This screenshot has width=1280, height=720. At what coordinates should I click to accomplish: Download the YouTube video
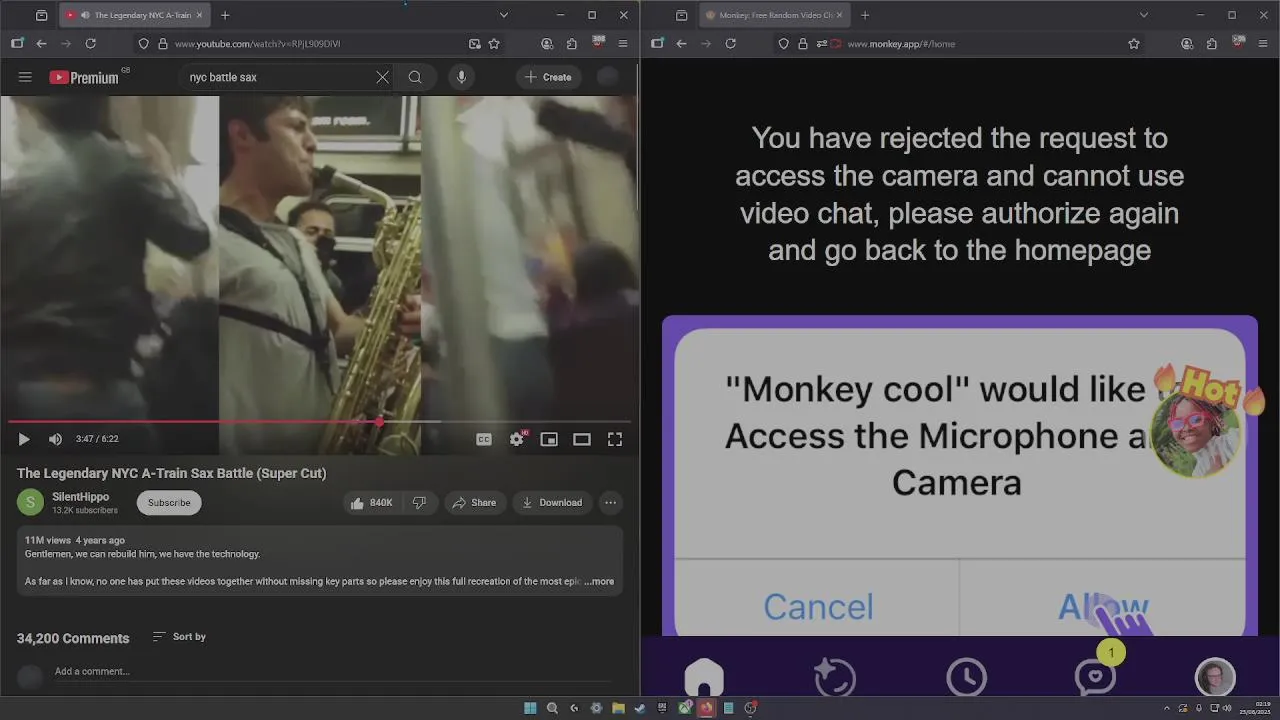[552, 503]
